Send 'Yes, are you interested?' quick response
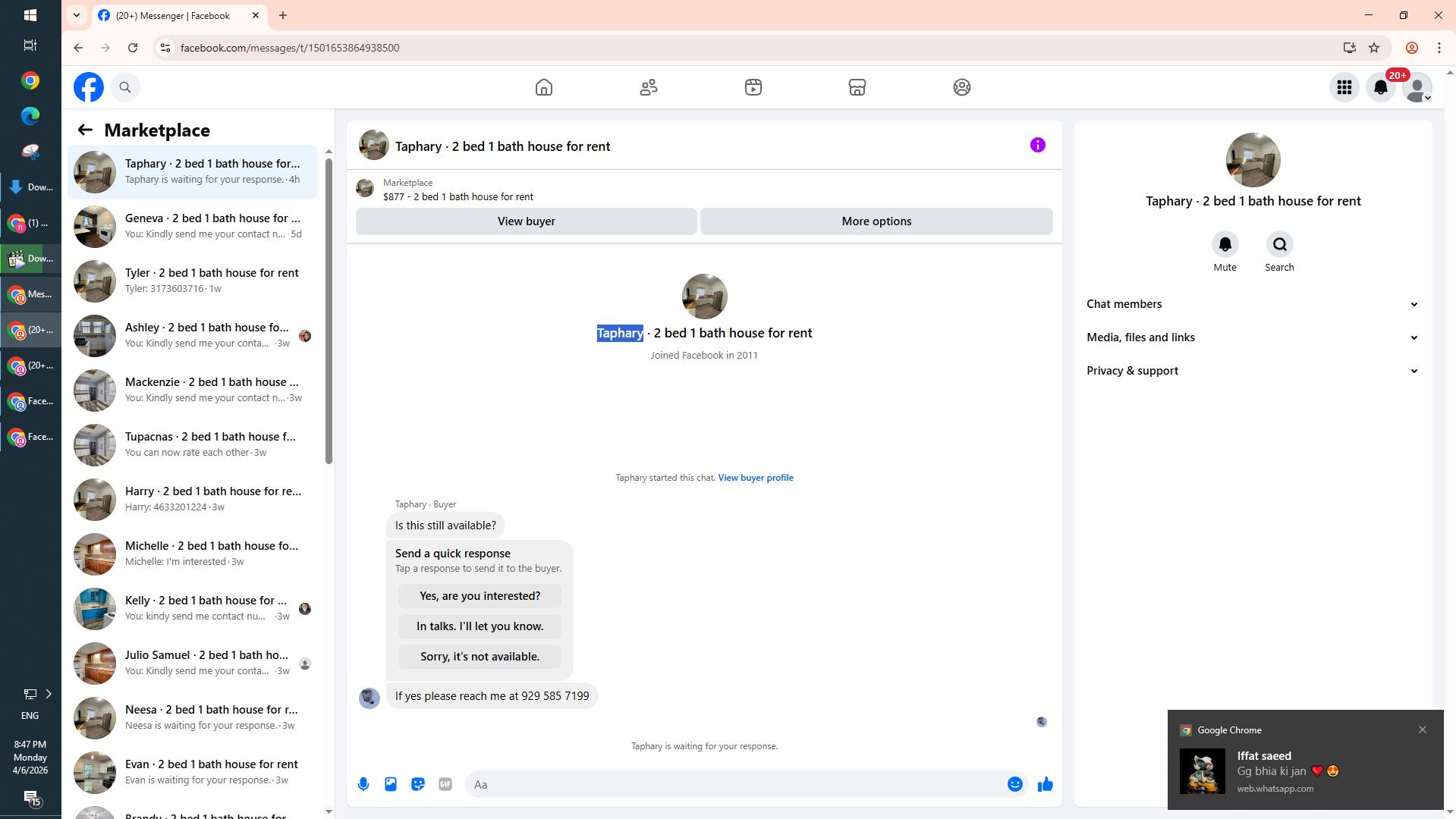 click(x=480, y=596)
